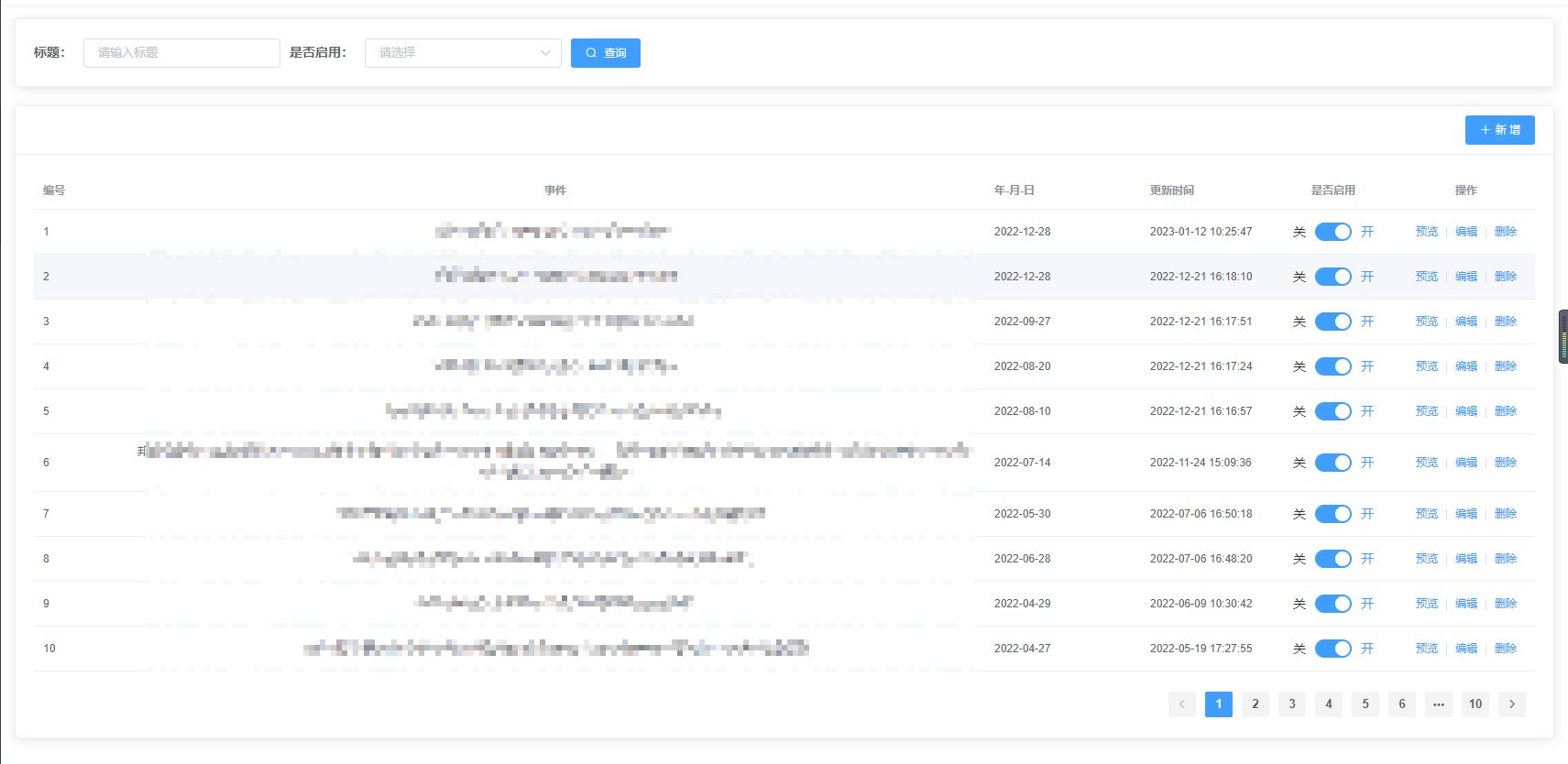The height and width of the screenshot is (764, 1568).
Task: Jump ahead with the ellipsis pagination button
Action: point(1439,704)
